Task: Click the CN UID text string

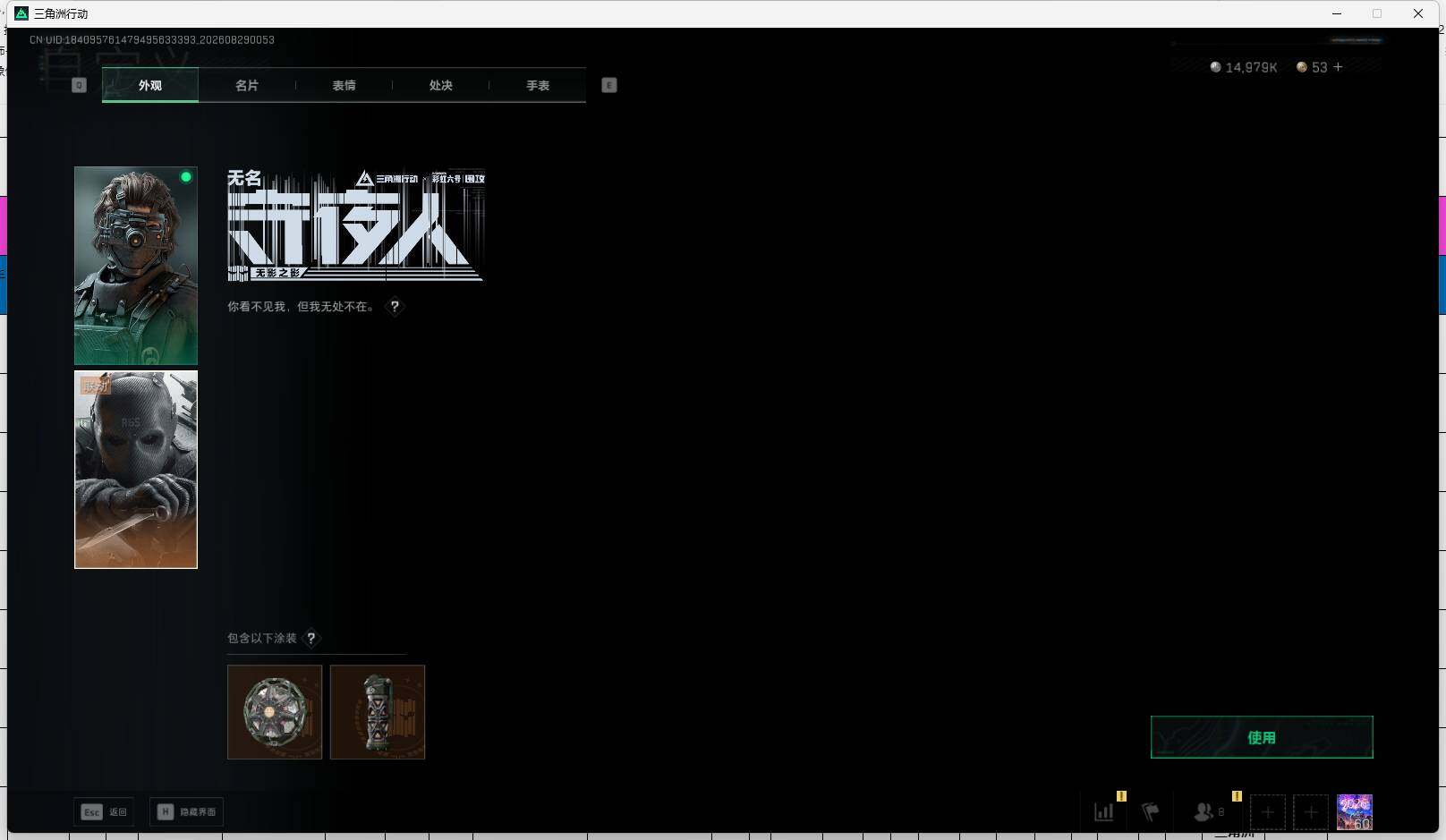Action: coord(152,40)
